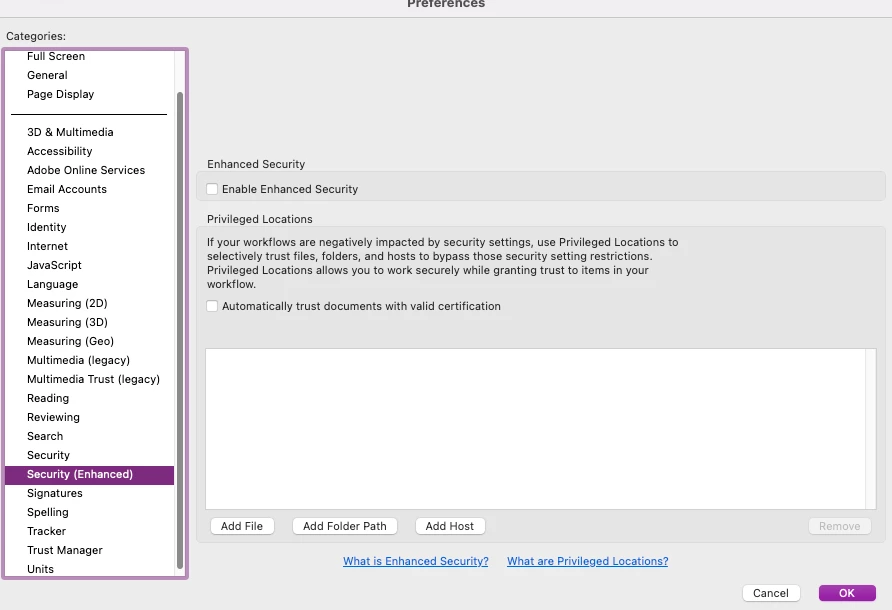Select the Measuring (3D) category

coord(89,322)
